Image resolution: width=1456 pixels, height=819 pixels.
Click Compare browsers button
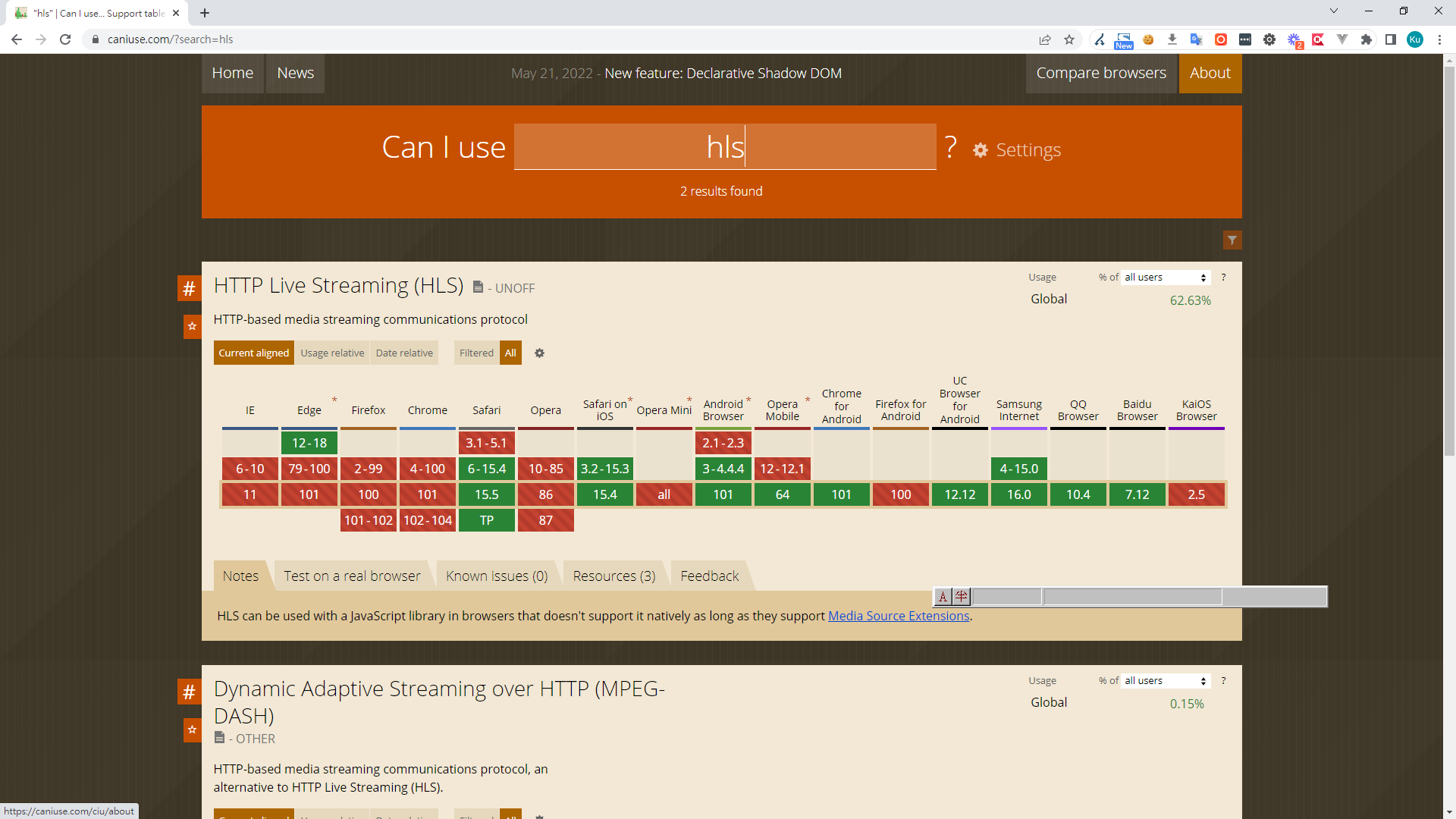tap(1100, 73)
